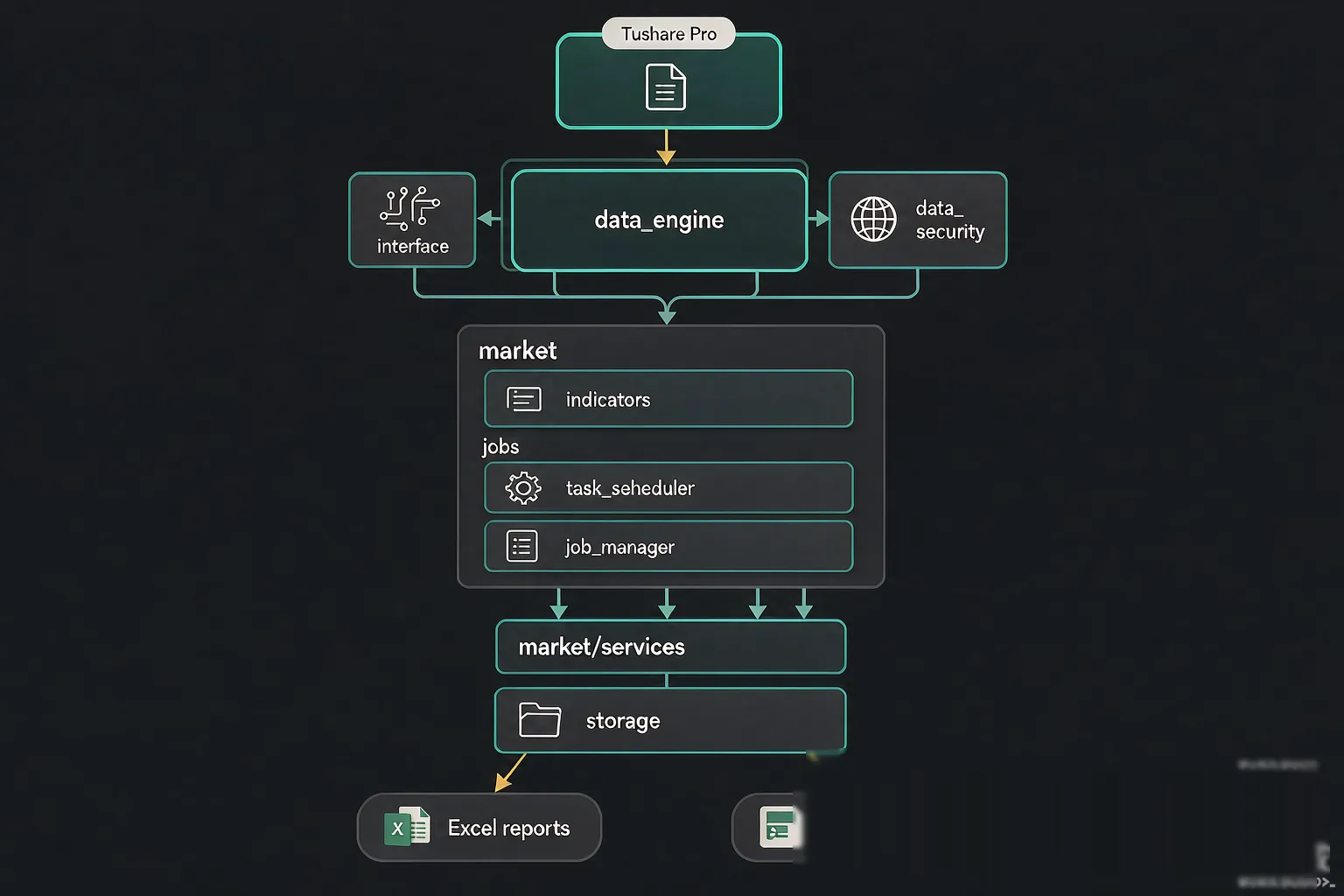Click the green sheet icon at bottom right
This screenshot has height=896, width=1344.
tap(779, 828)
